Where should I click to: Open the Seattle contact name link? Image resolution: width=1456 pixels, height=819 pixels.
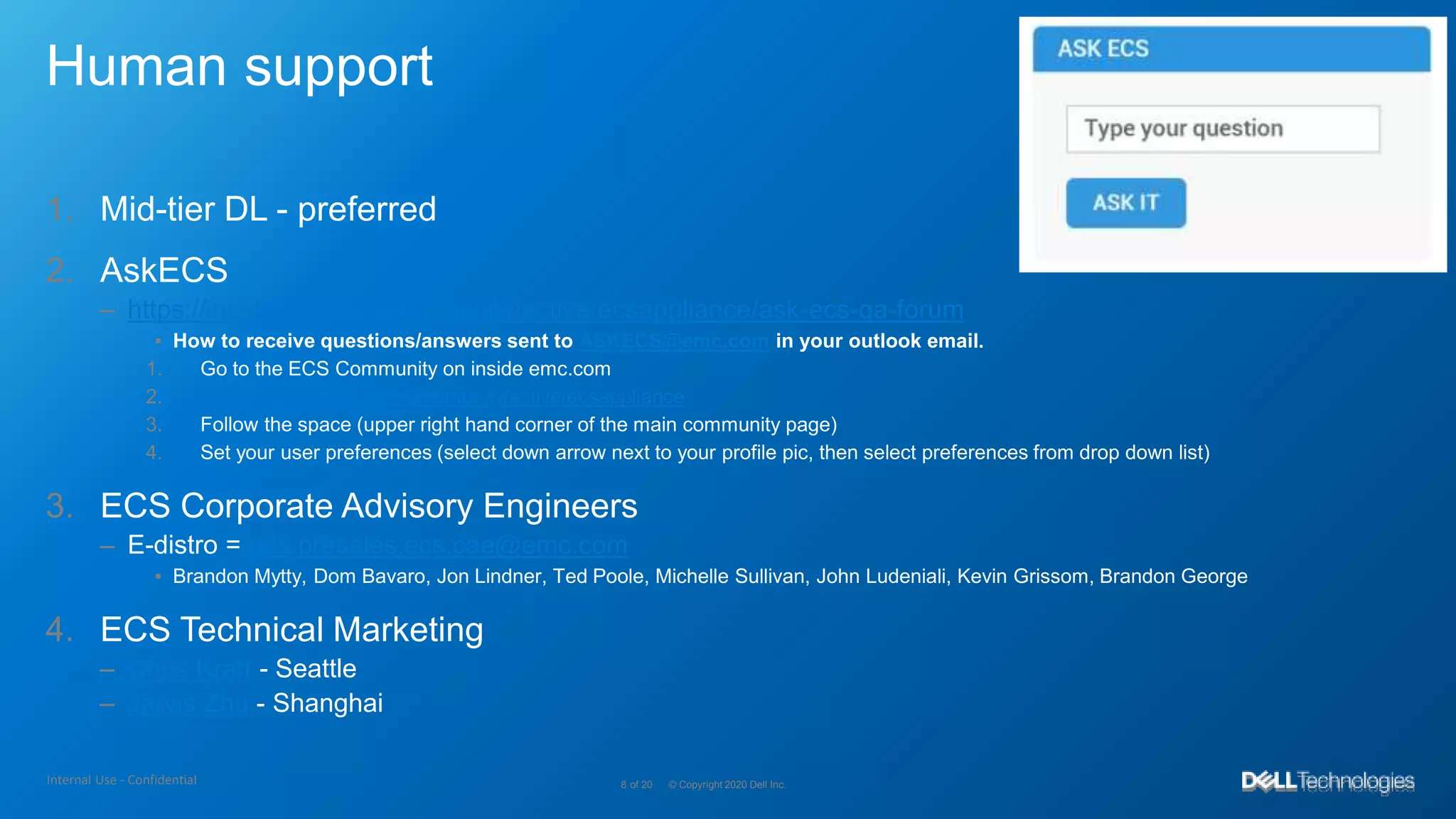189,669
